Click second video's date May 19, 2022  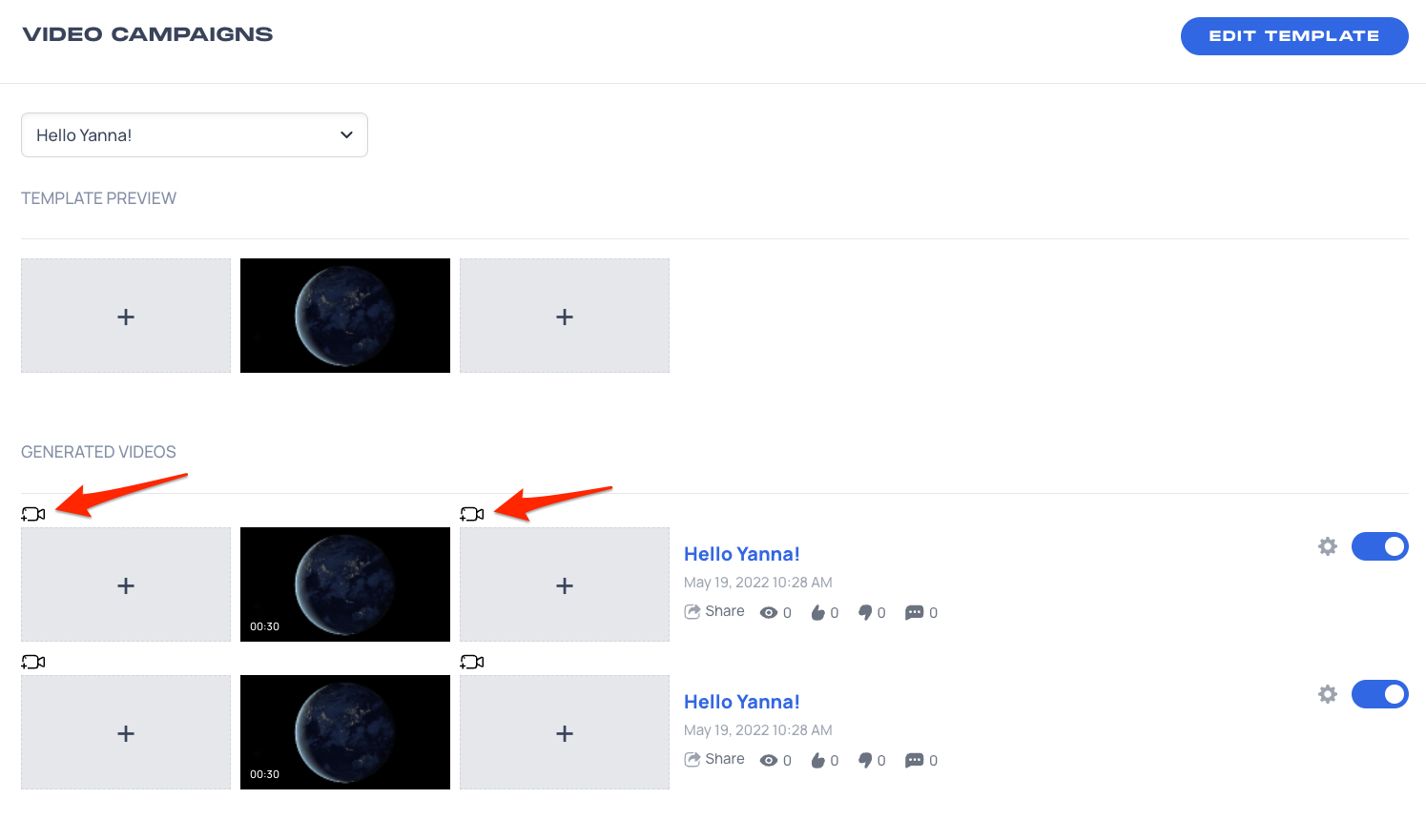[758, 730]
